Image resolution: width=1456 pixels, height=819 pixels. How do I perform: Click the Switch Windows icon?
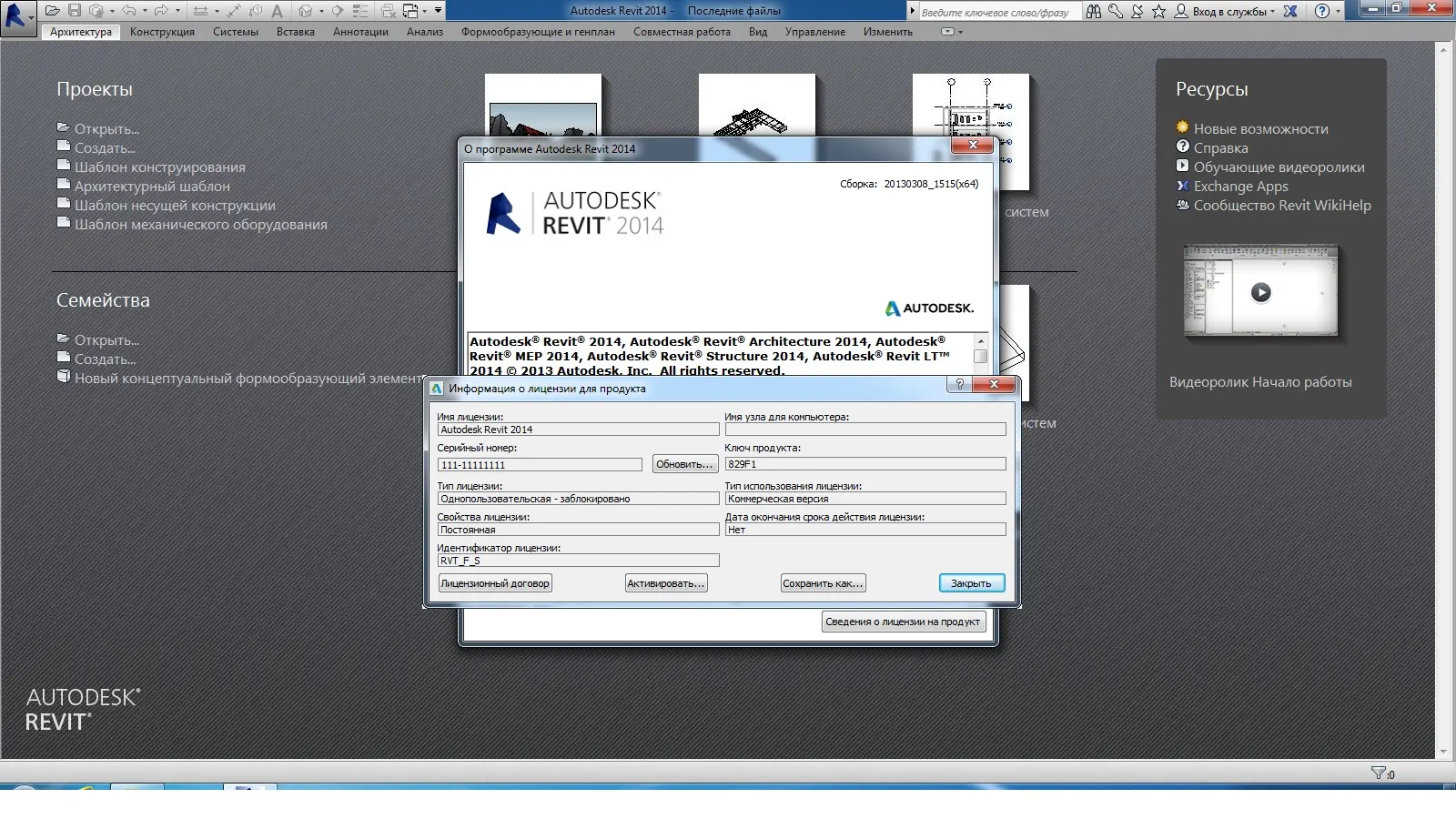[410, 11]
